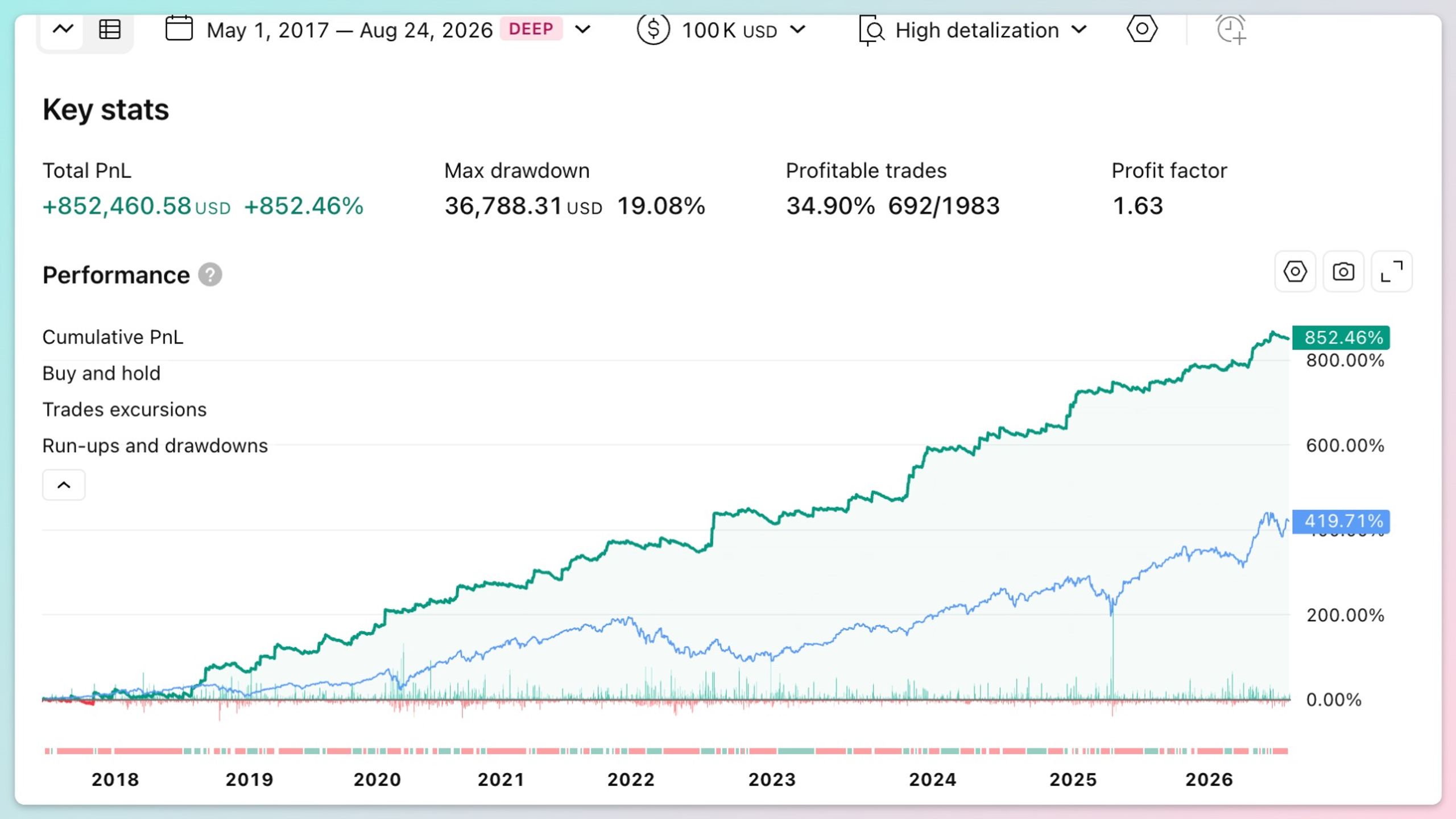The width and height of the screenshot is (1456, 819).
Task: Click the DEEP backtesting badge
Action: pyautogui.click(x=531, y=29)
